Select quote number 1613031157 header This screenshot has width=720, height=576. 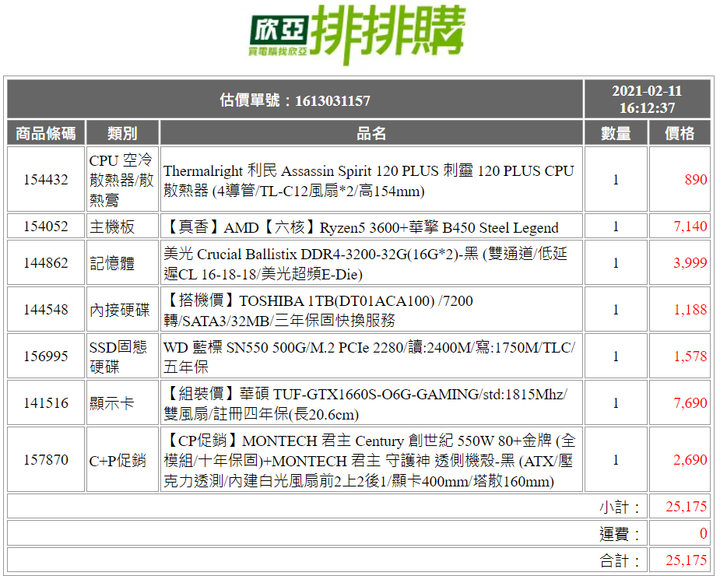(x=295, y=100)
